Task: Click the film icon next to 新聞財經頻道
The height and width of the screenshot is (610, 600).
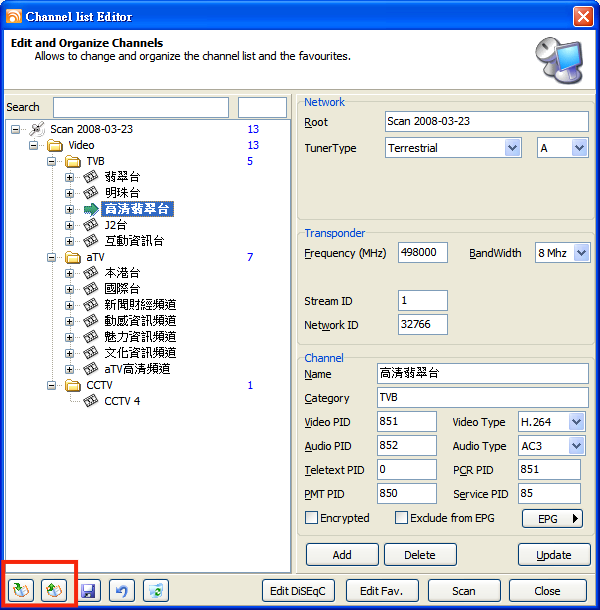Action: 91,305
